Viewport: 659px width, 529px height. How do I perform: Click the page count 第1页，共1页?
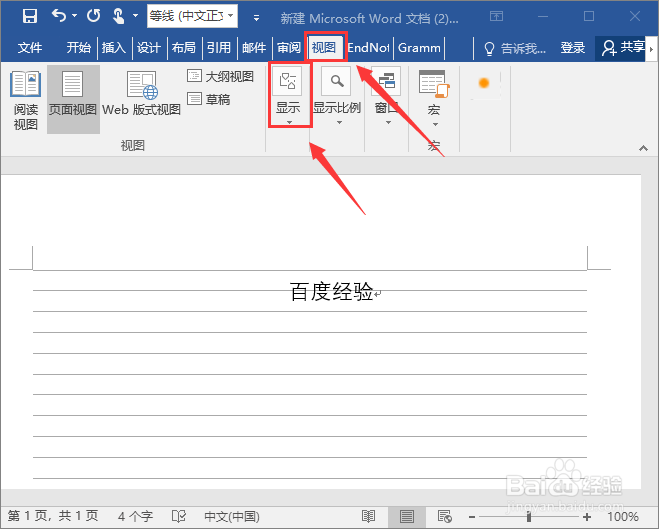pos(53,516)
